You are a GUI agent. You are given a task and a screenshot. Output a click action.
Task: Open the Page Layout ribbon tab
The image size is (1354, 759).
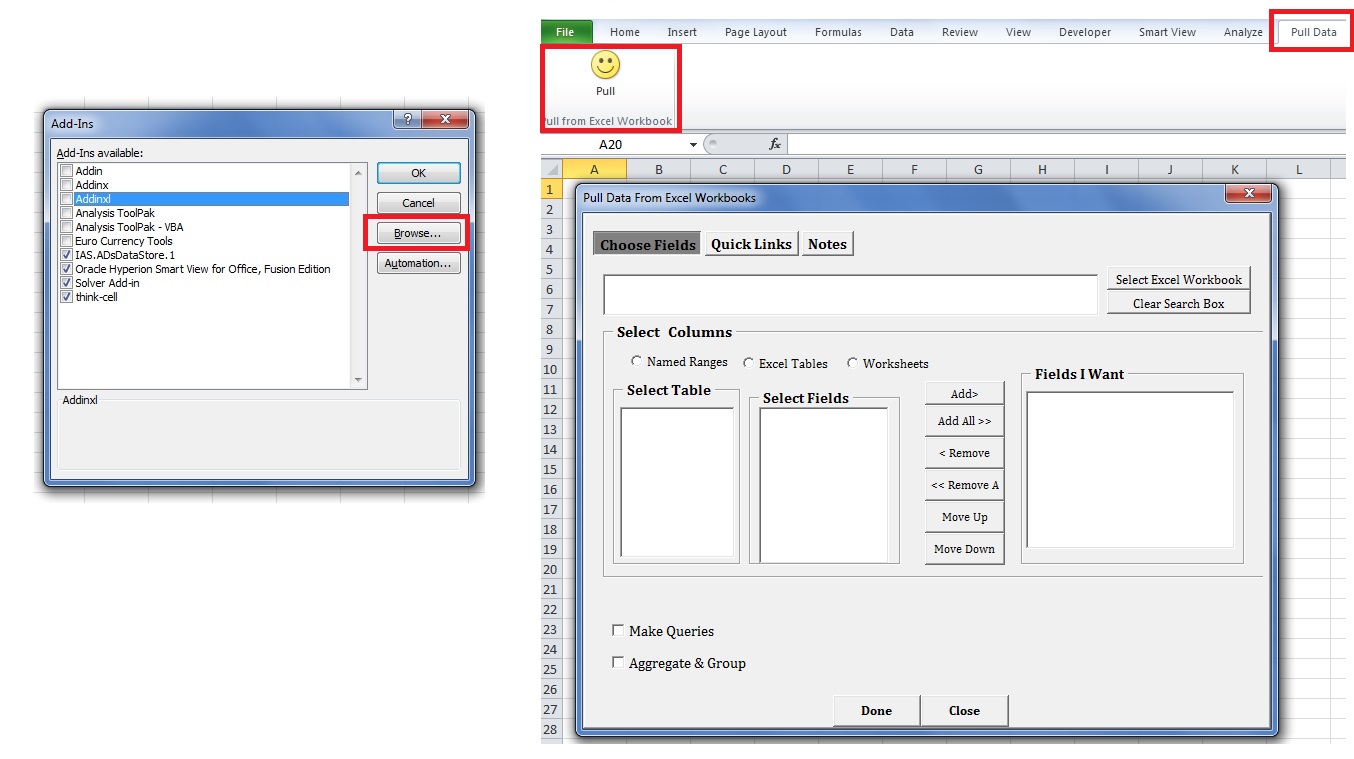tap(756, 32)
